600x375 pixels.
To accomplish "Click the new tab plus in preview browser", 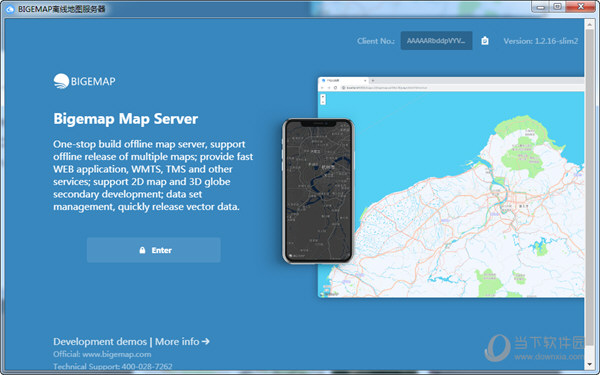I will [373, 81].
